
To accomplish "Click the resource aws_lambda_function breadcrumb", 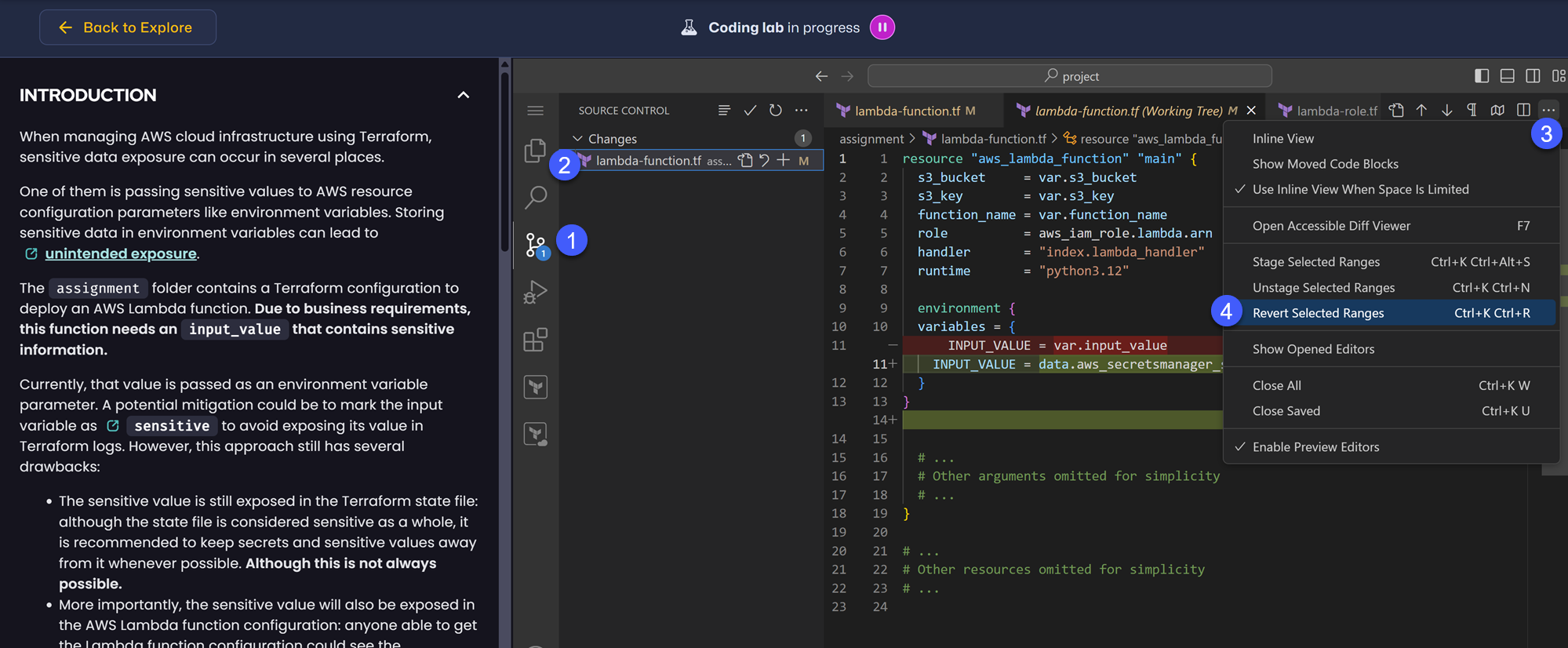I will click(x=1143, y=139).
